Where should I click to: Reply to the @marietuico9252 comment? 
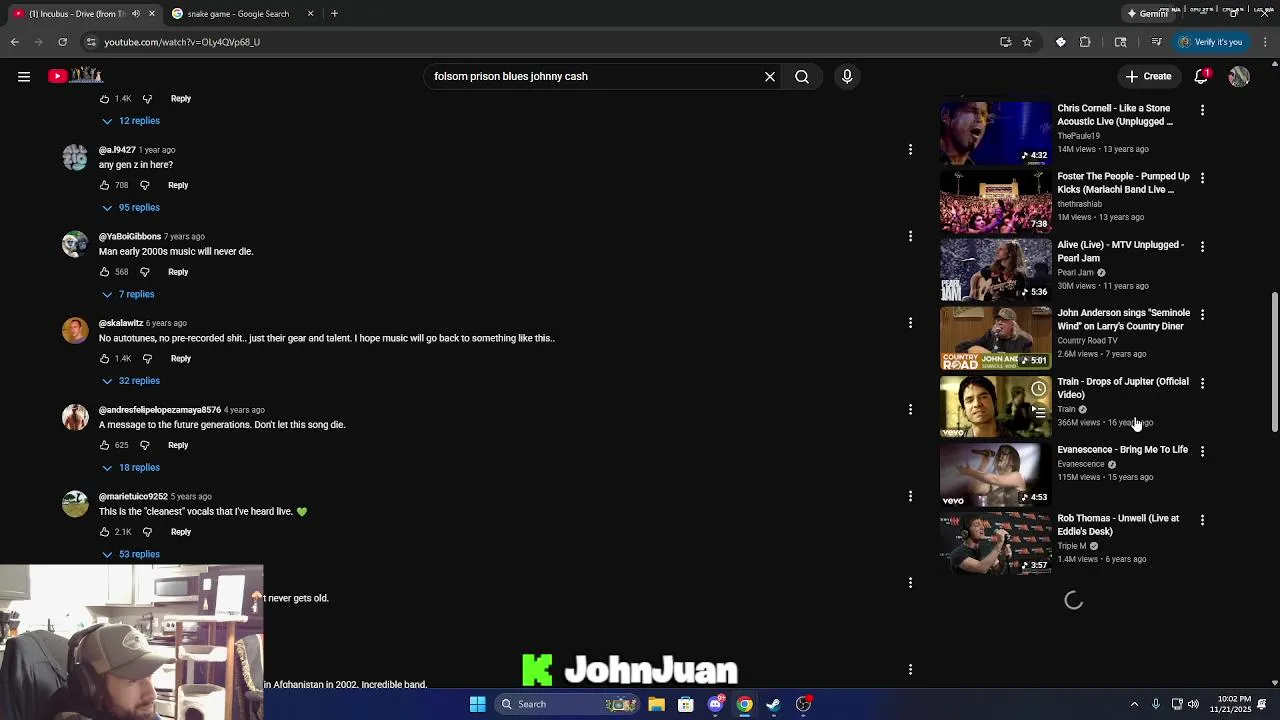(x=181, y=532)
